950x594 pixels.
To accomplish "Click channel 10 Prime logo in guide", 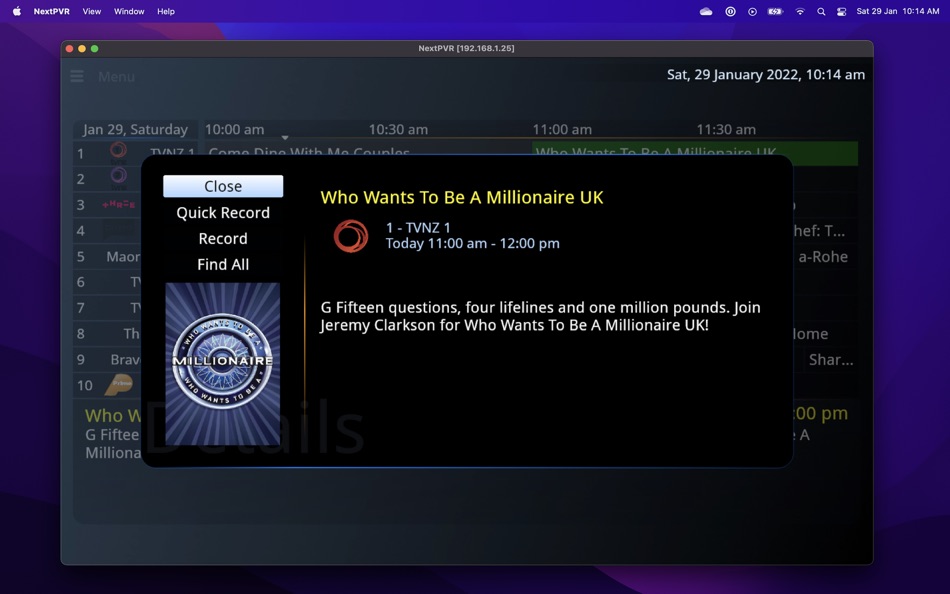I will (x=119, y=384).
